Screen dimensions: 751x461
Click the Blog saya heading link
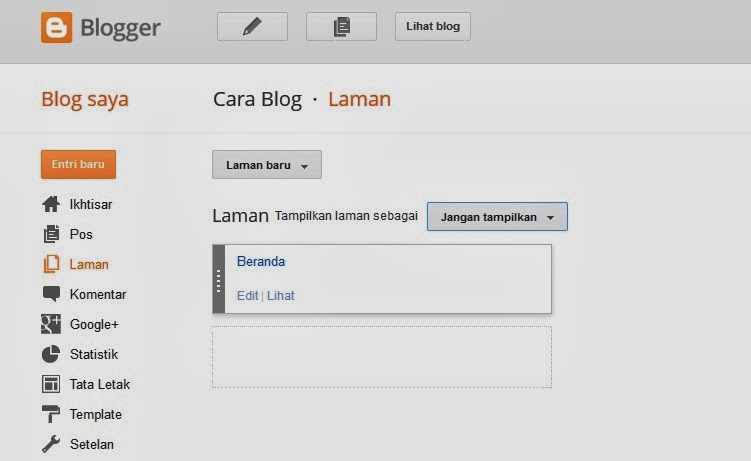tap(85, 100)
